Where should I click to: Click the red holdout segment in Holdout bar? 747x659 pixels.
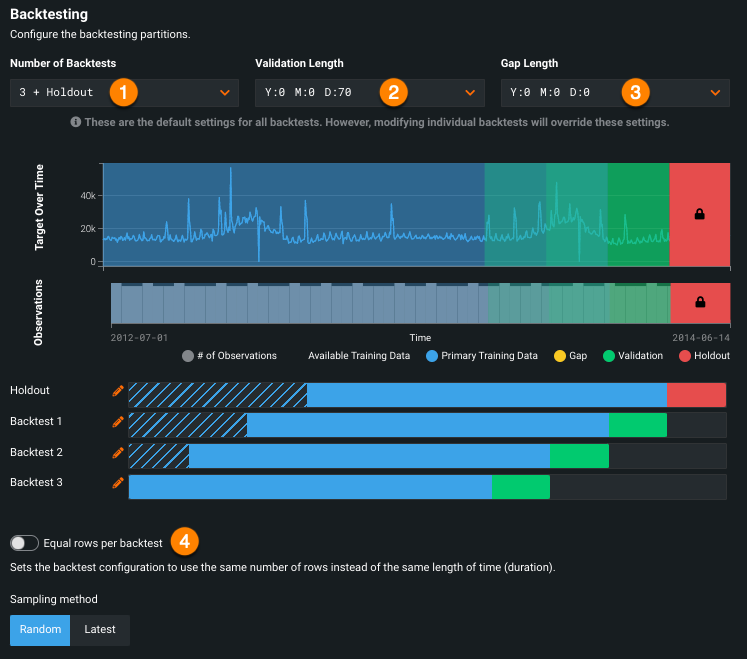click(x=696, y=395)
